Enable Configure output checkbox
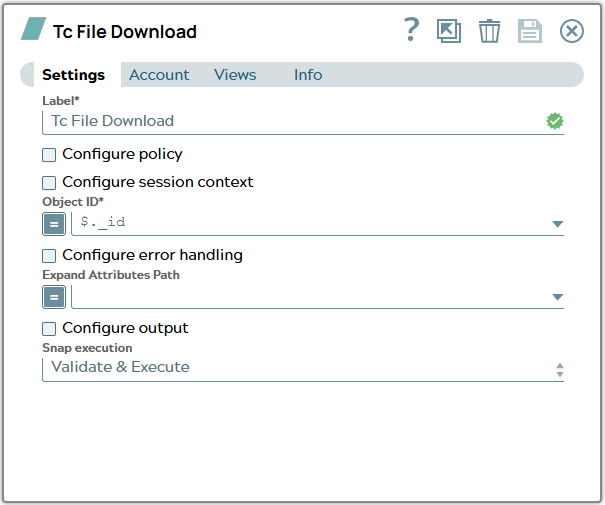Screen dimensions: 605x505 (x=49, y=329)
